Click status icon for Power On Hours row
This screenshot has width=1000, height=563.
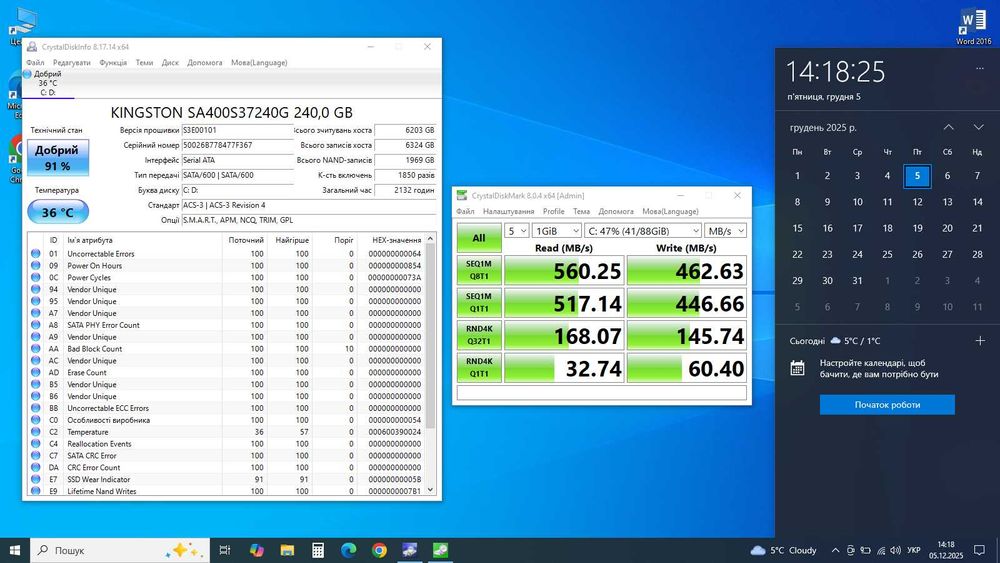[36, 265]
